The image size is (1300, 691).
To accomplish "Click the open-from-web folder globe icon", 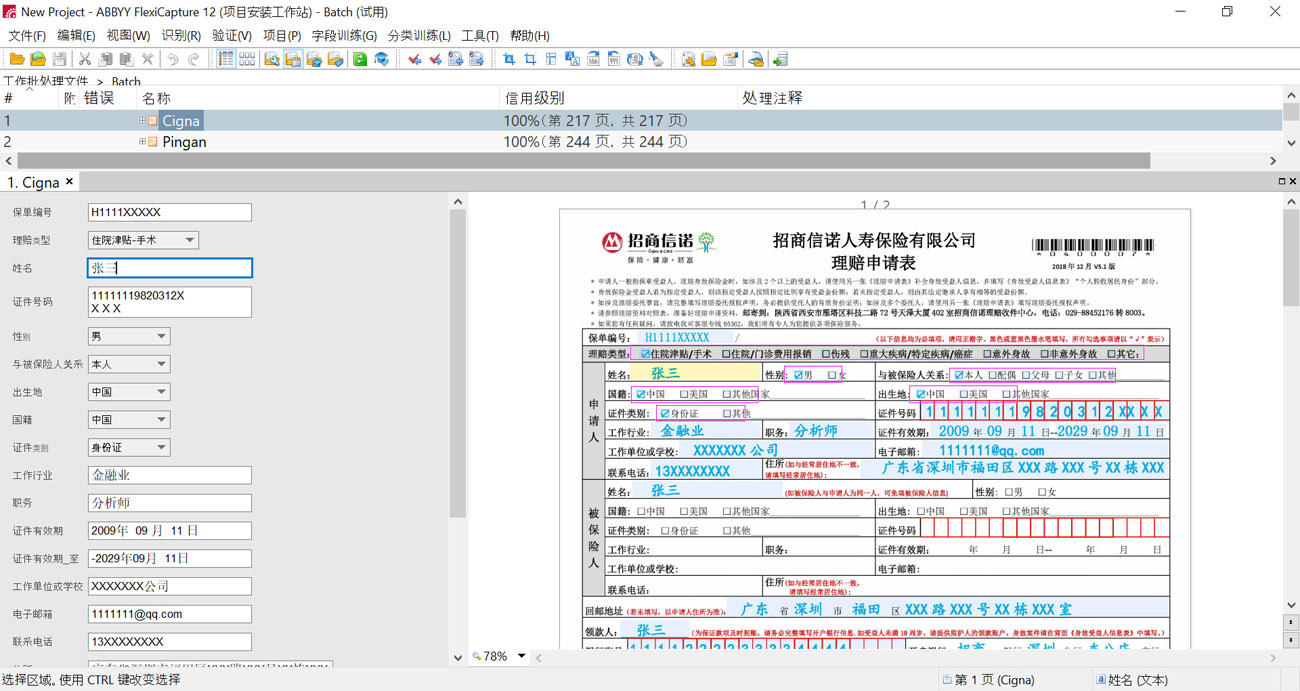I will click(38, 60).
